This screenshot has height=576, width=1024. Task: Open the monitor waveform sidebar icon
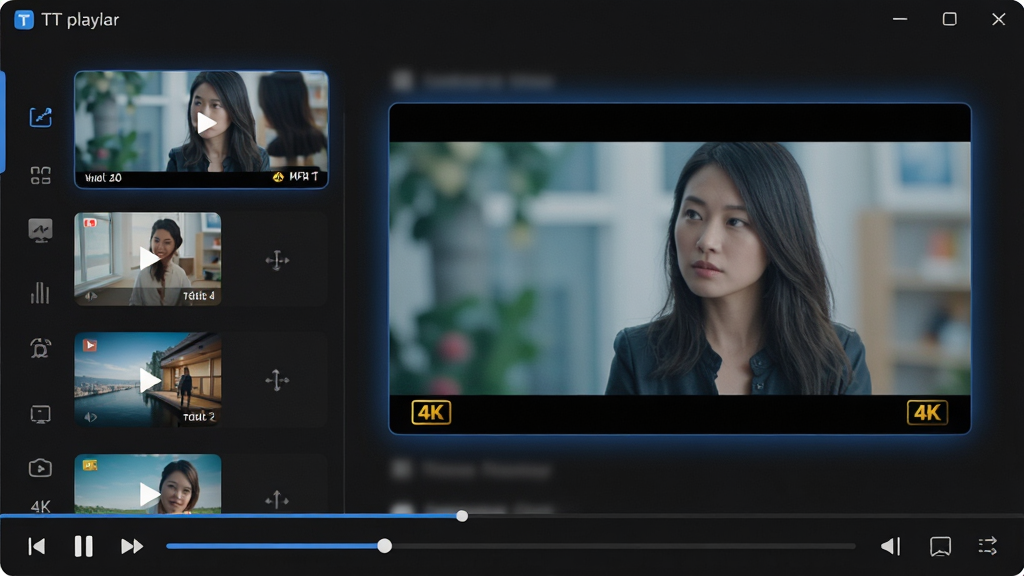pyautogui.click(x=40, y=231)
